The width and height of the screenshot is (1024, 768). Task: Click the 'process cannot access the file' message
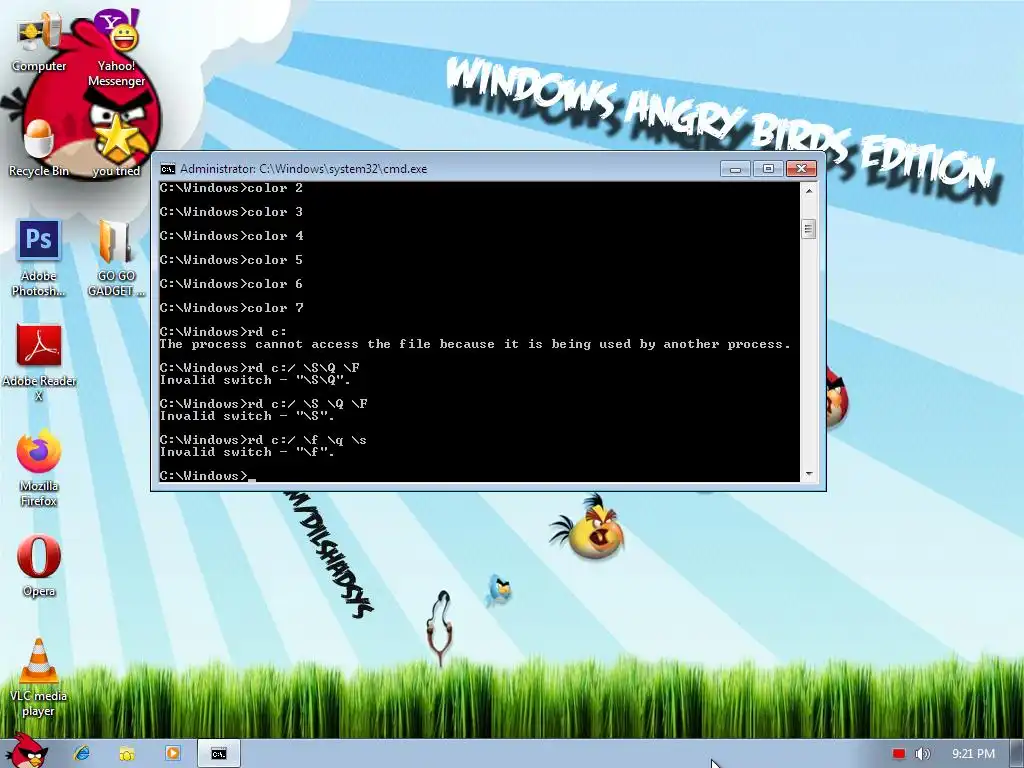point(475,344)
